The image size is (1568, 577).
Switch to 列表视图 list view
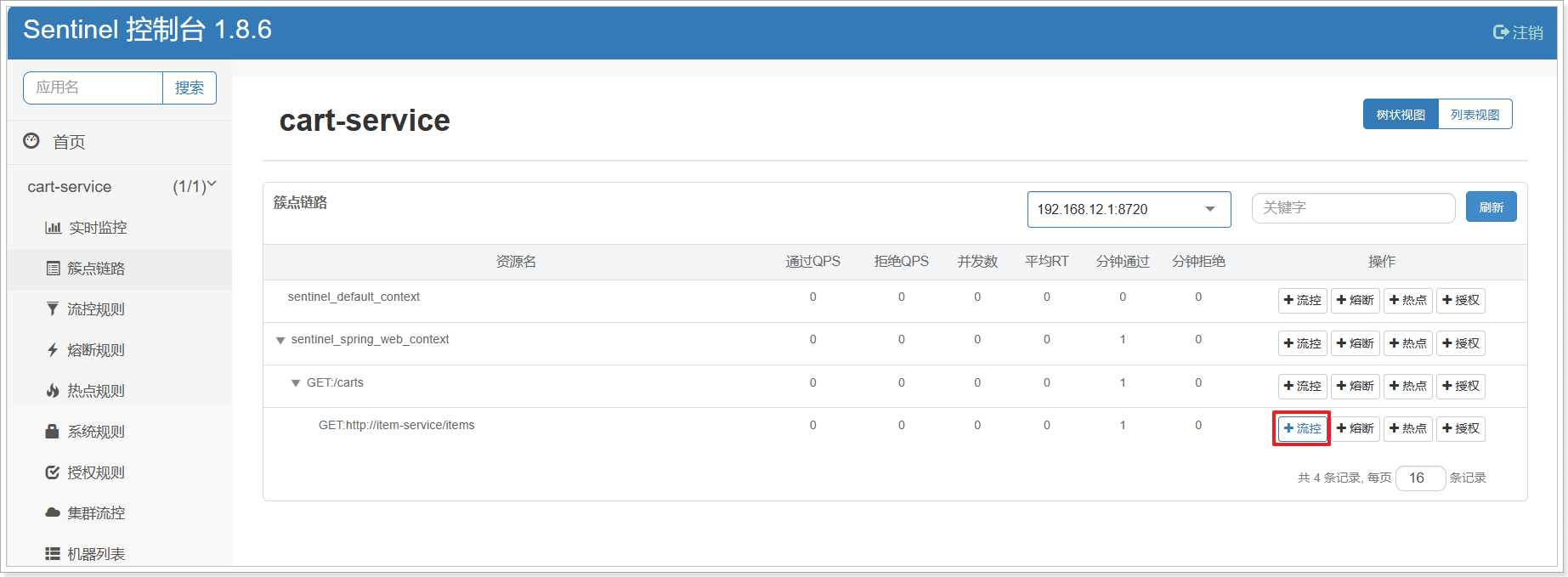pos(1475,115)
